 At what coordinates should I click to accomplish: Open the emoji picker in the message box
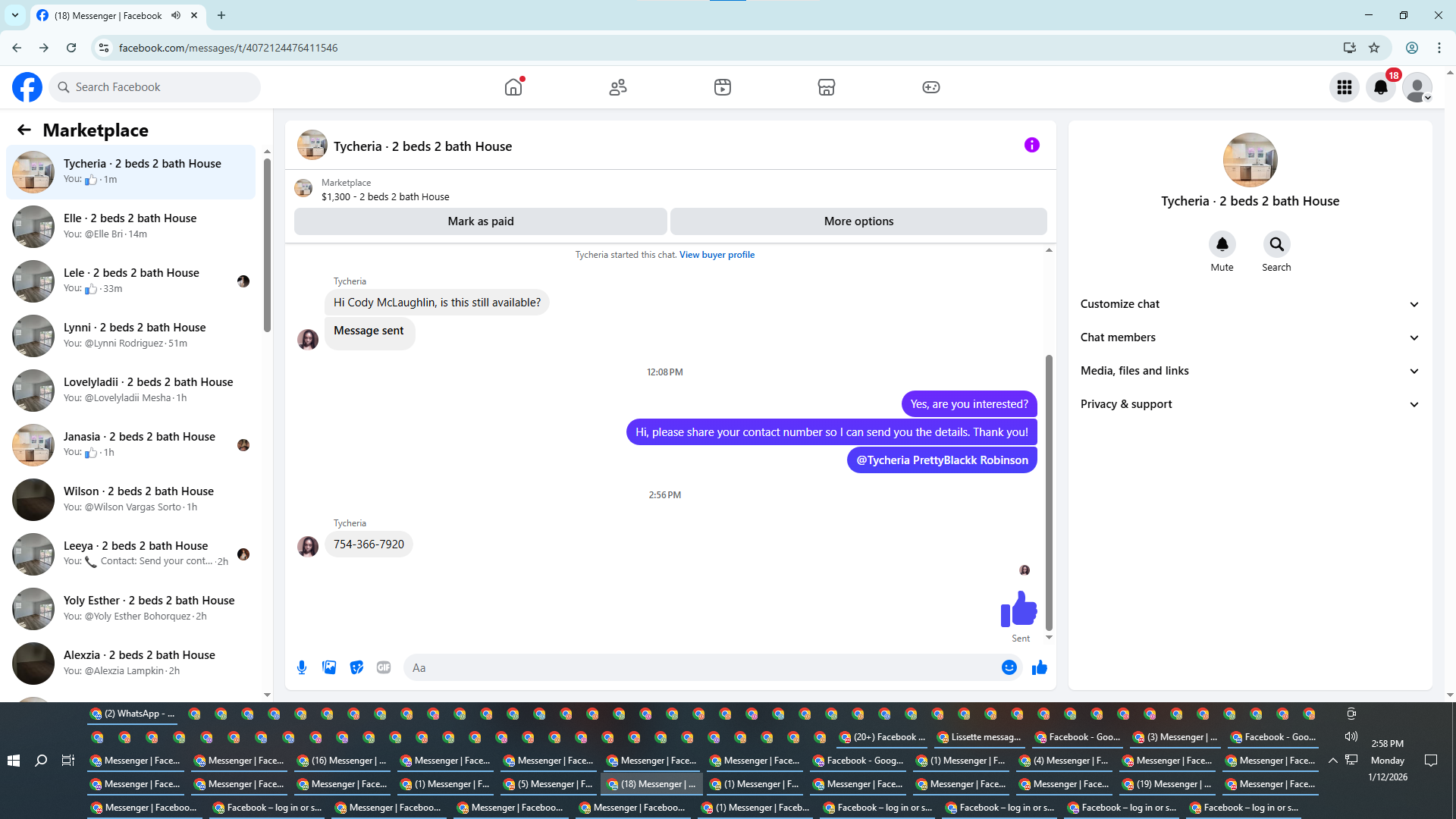click(1009, 667)
